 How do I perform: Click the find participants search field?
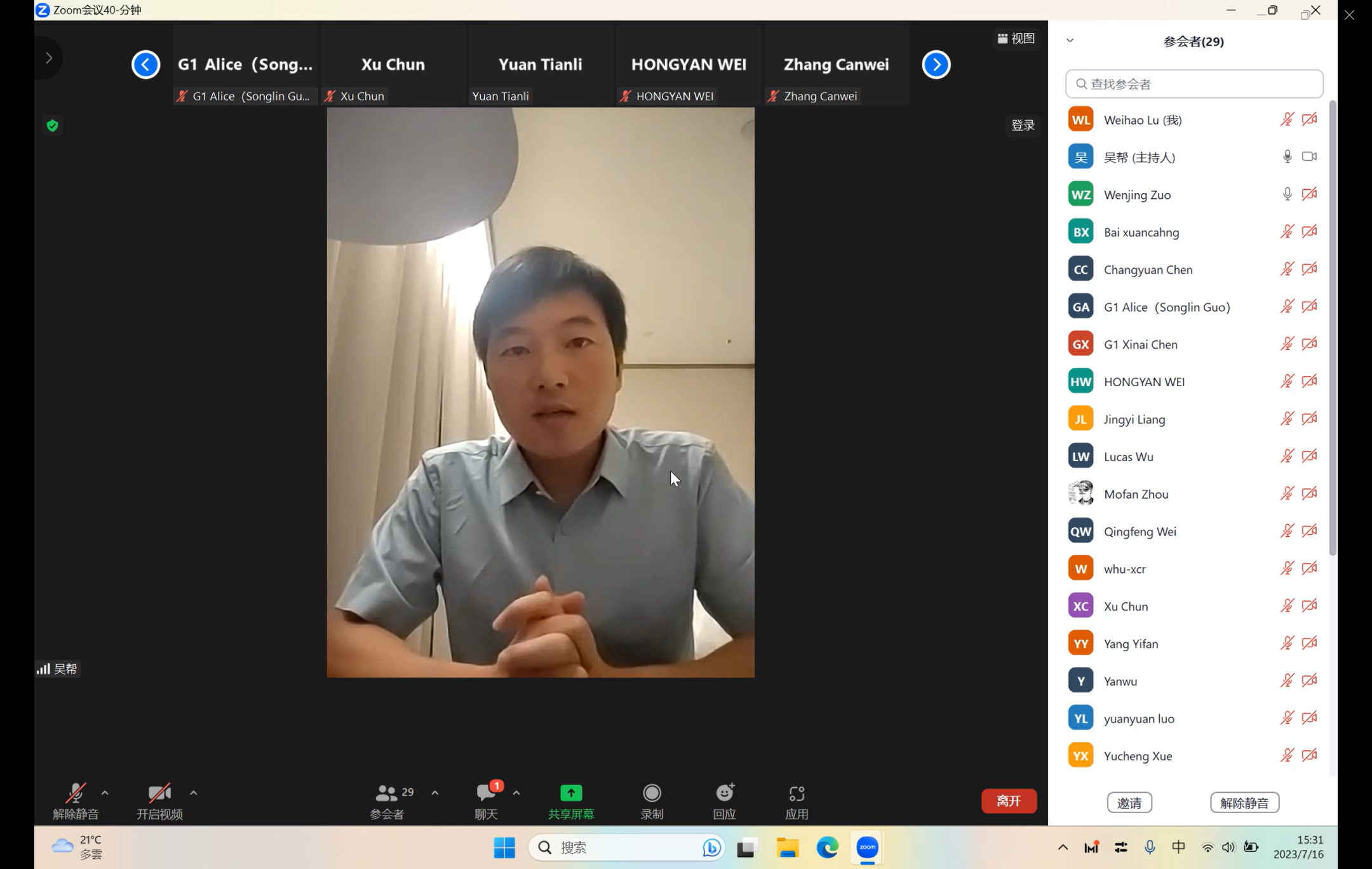coord(1194,84)
